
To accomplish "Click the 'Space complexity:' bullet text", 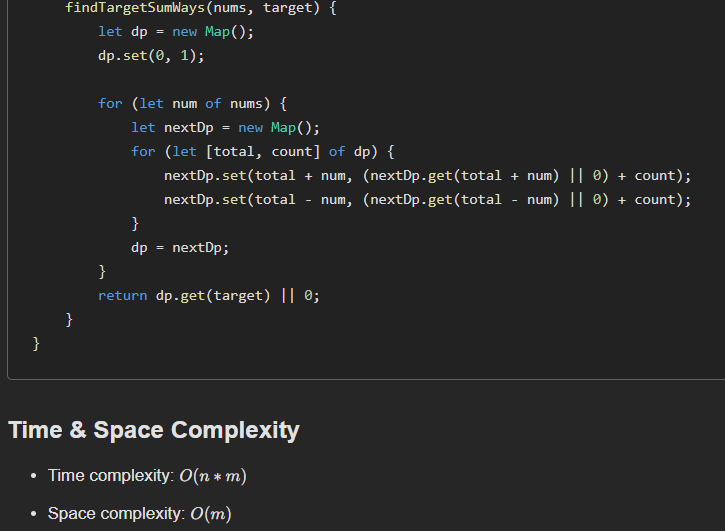I will click(x=115, y=514).
